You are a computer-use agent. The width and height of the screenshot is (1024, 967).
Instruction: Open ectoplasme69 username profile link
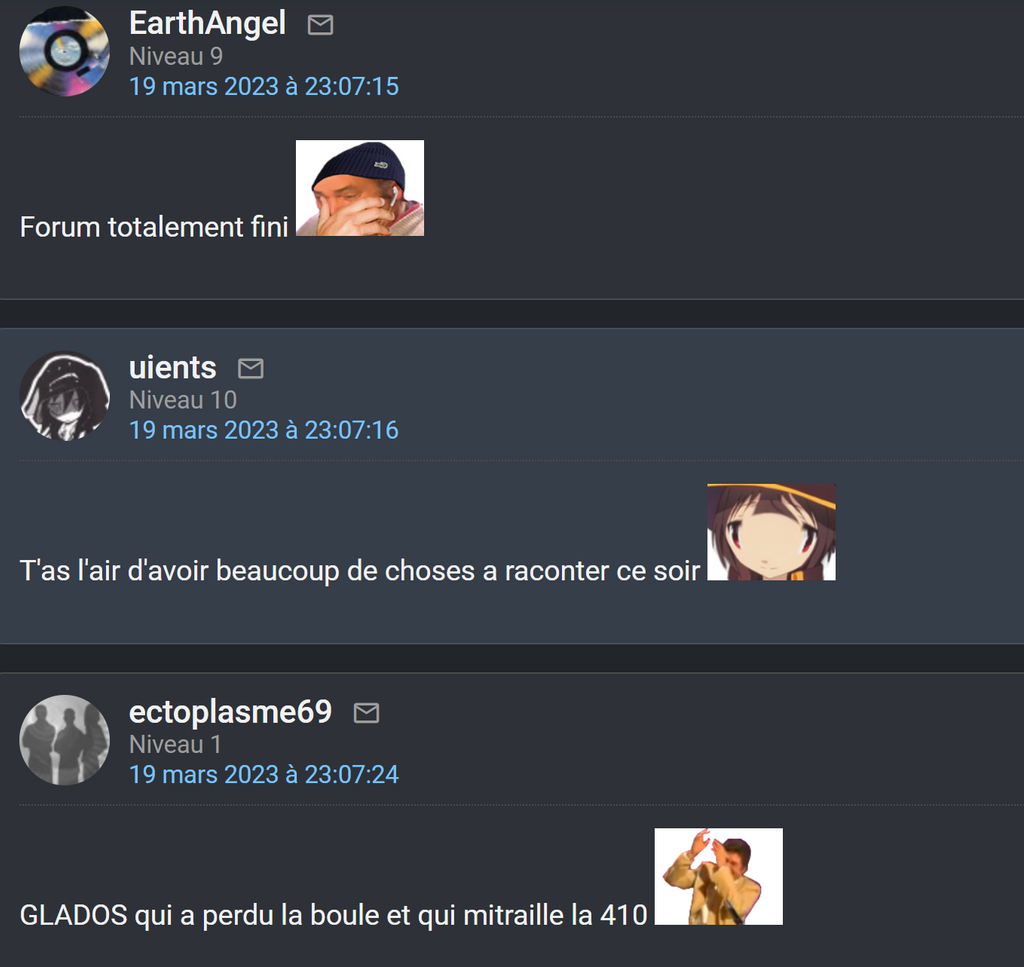pos(231,712)
